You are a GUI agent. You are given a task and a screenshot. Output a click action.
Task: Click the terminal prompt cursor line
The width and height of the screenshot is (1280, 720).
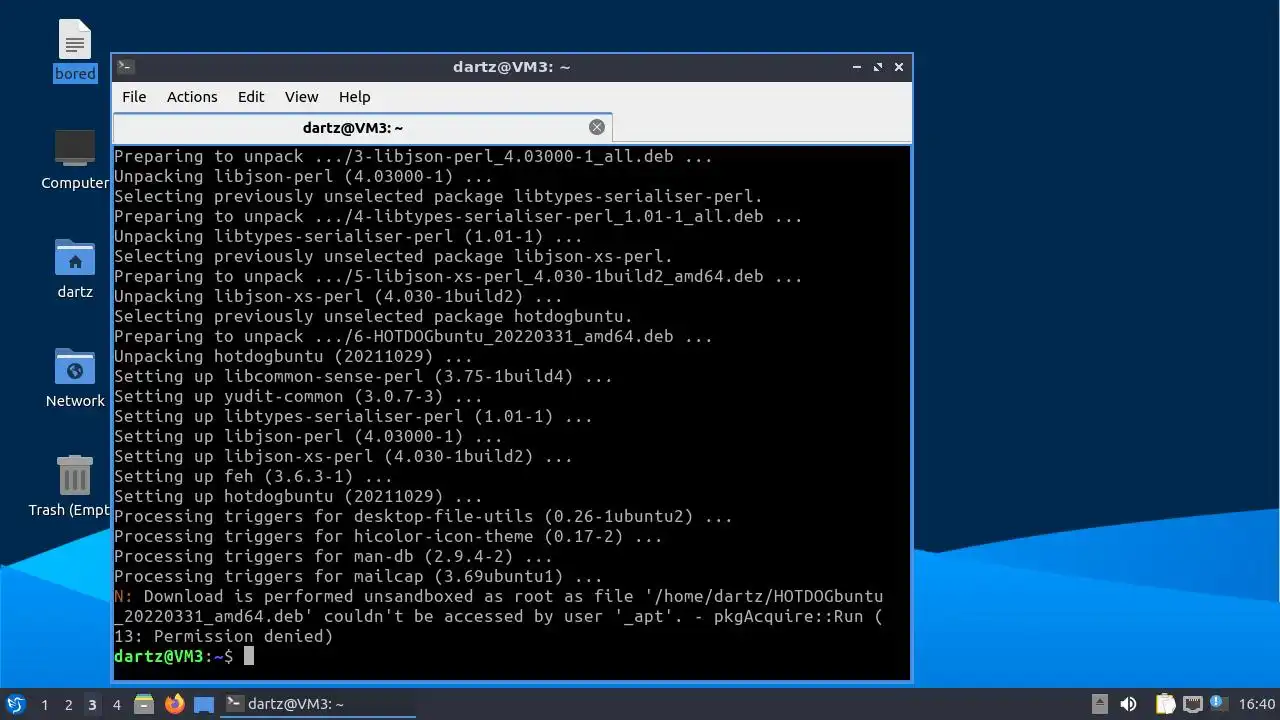(x=184, y=656)
